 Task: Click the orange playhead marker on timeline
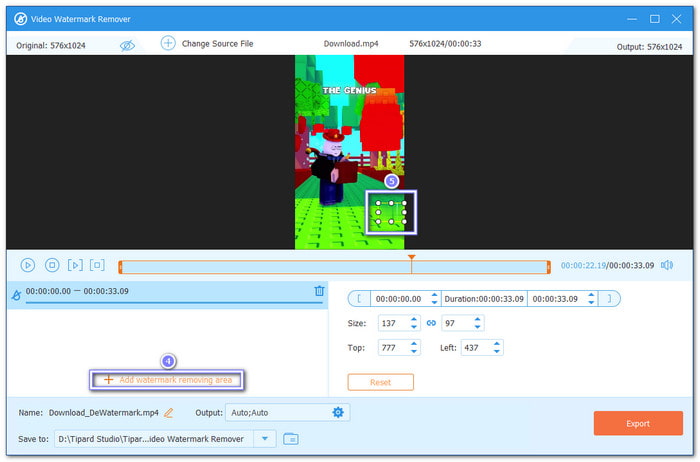pyautogui.click(x=412, y=258)
